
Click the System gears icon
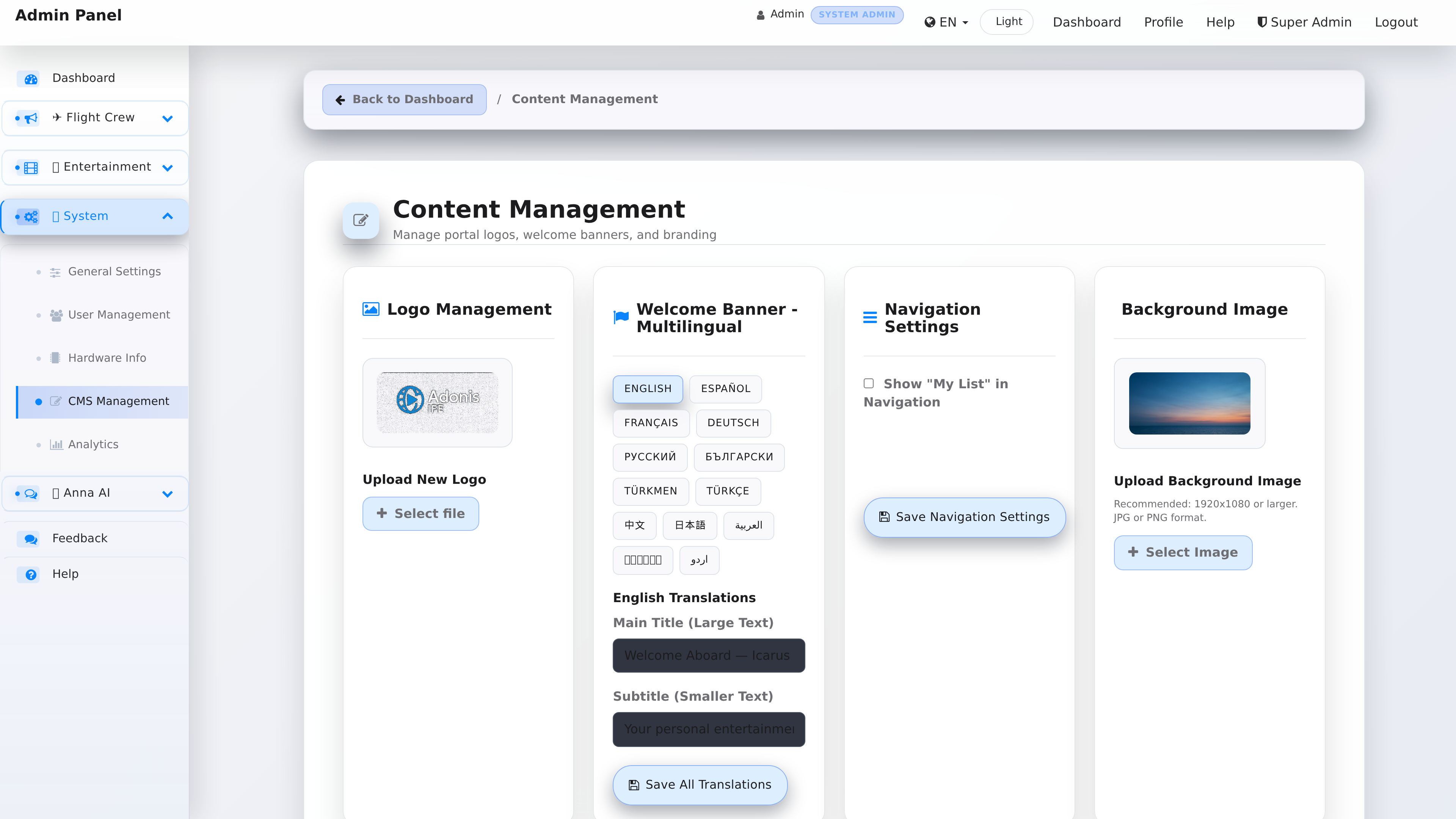click(x=31, y=217)
